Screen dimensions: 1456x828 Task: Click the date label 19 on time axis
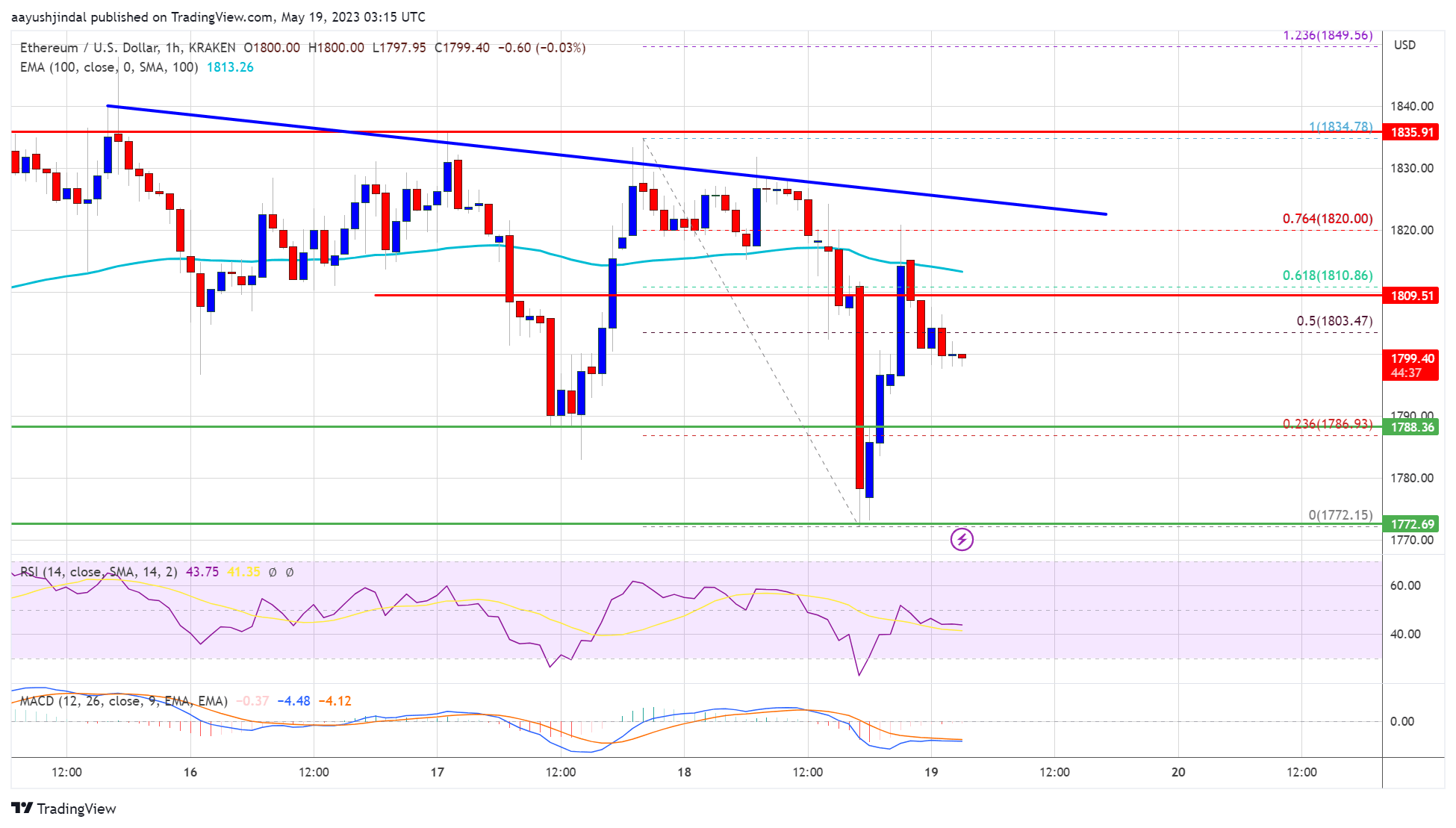click(931, 772)
